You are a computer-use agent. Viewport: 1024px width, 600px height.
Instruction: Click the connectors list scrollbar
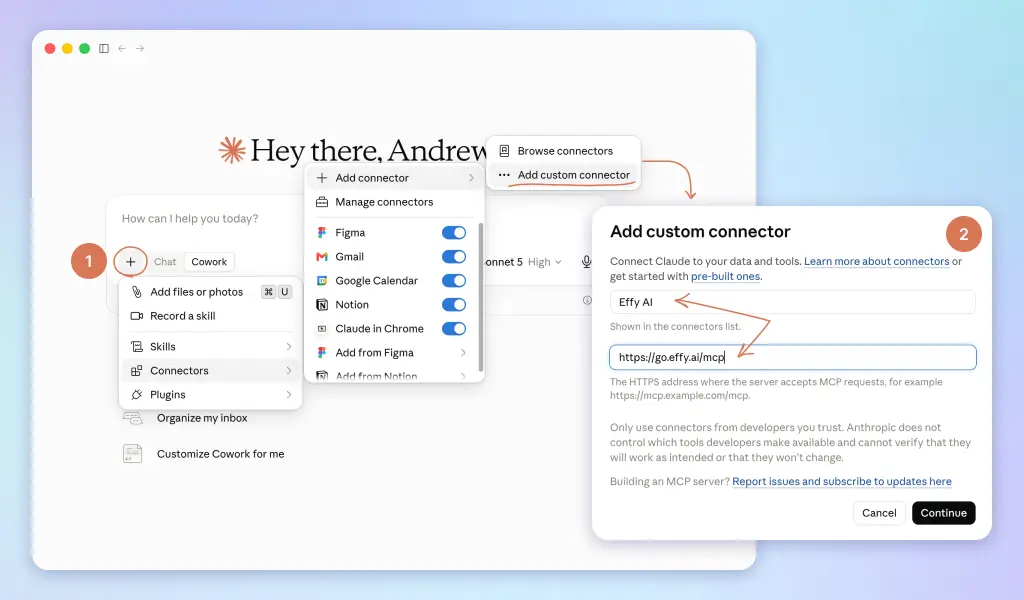click(x=481, y=297)
